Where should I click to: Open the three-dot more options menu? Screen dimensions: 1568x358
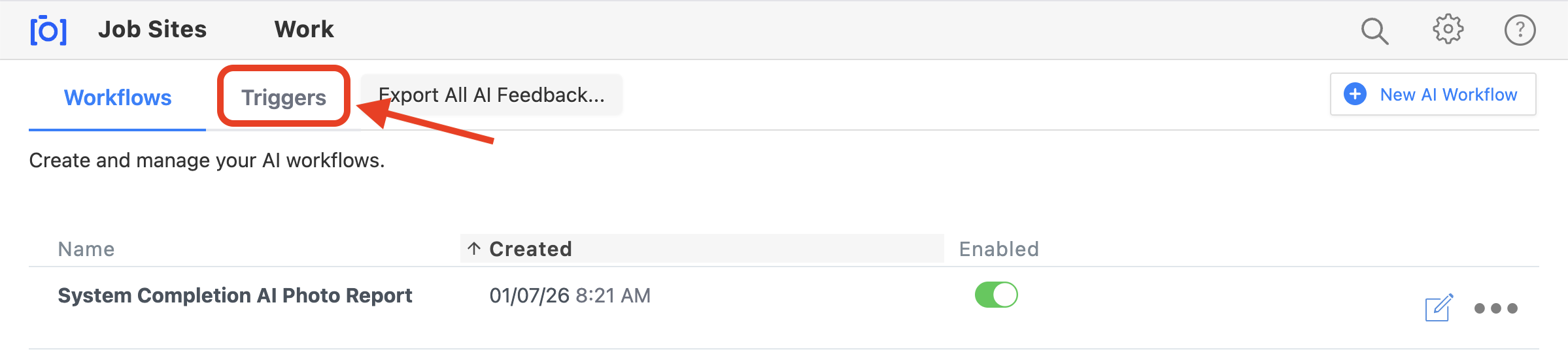1495,308
